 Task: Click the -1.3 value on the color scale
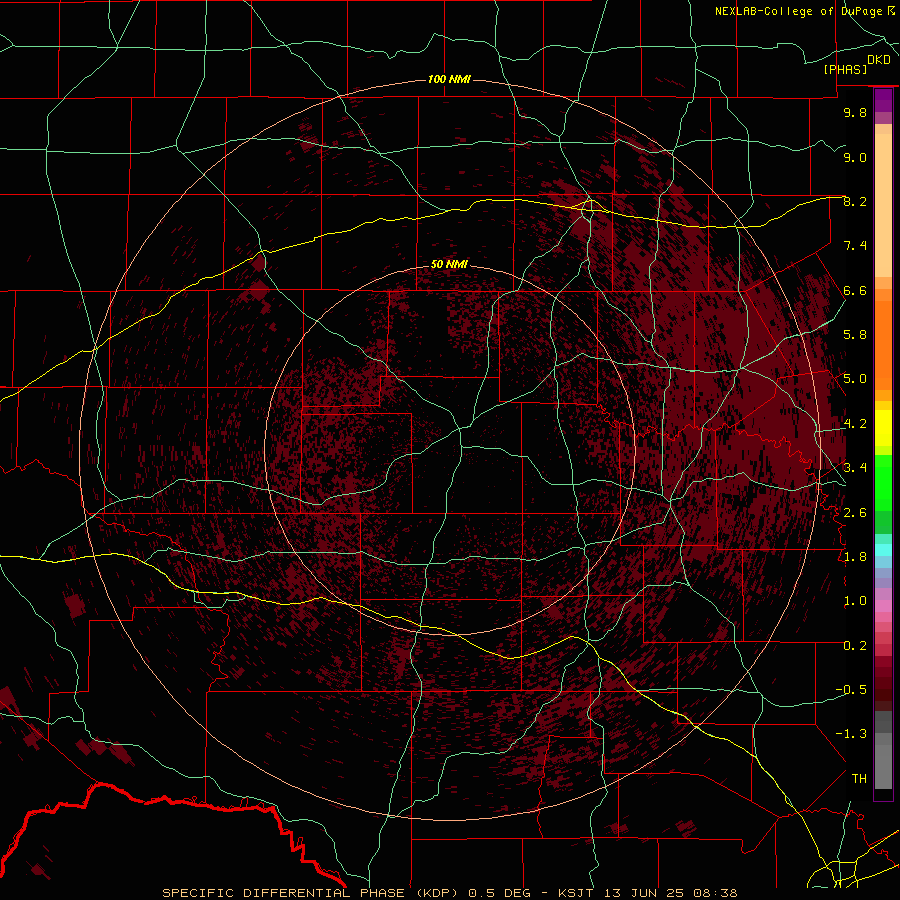click(x=851, y=734)
